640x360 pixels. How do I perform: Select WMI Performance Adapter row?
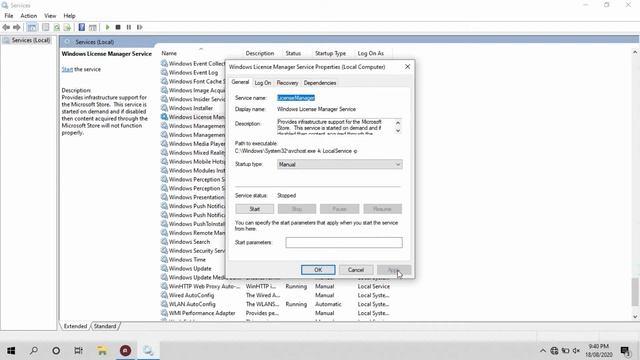[276, 313]
